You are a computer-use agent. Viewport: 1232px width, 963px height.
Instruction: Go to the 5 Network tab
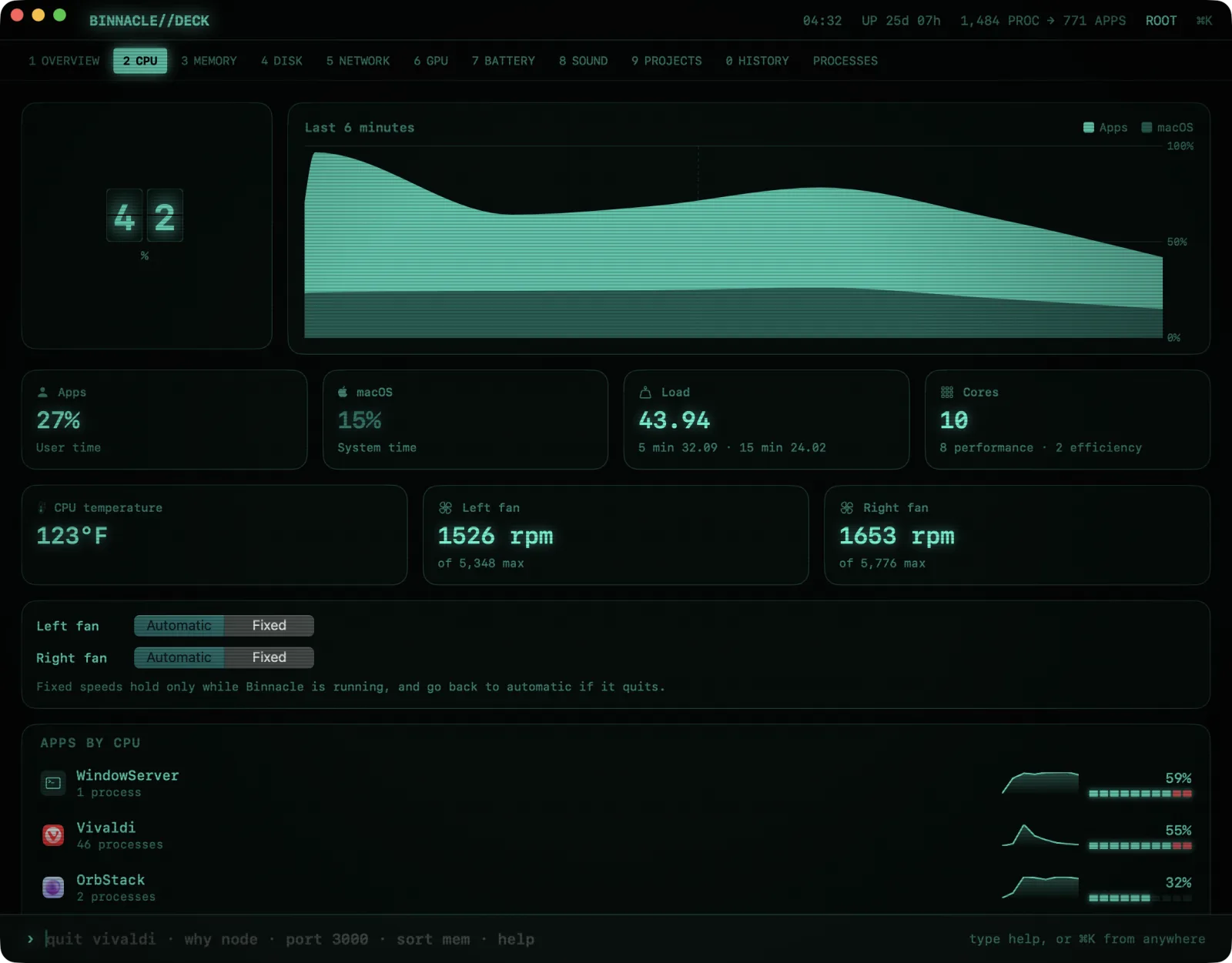click(x=358, y=61)
